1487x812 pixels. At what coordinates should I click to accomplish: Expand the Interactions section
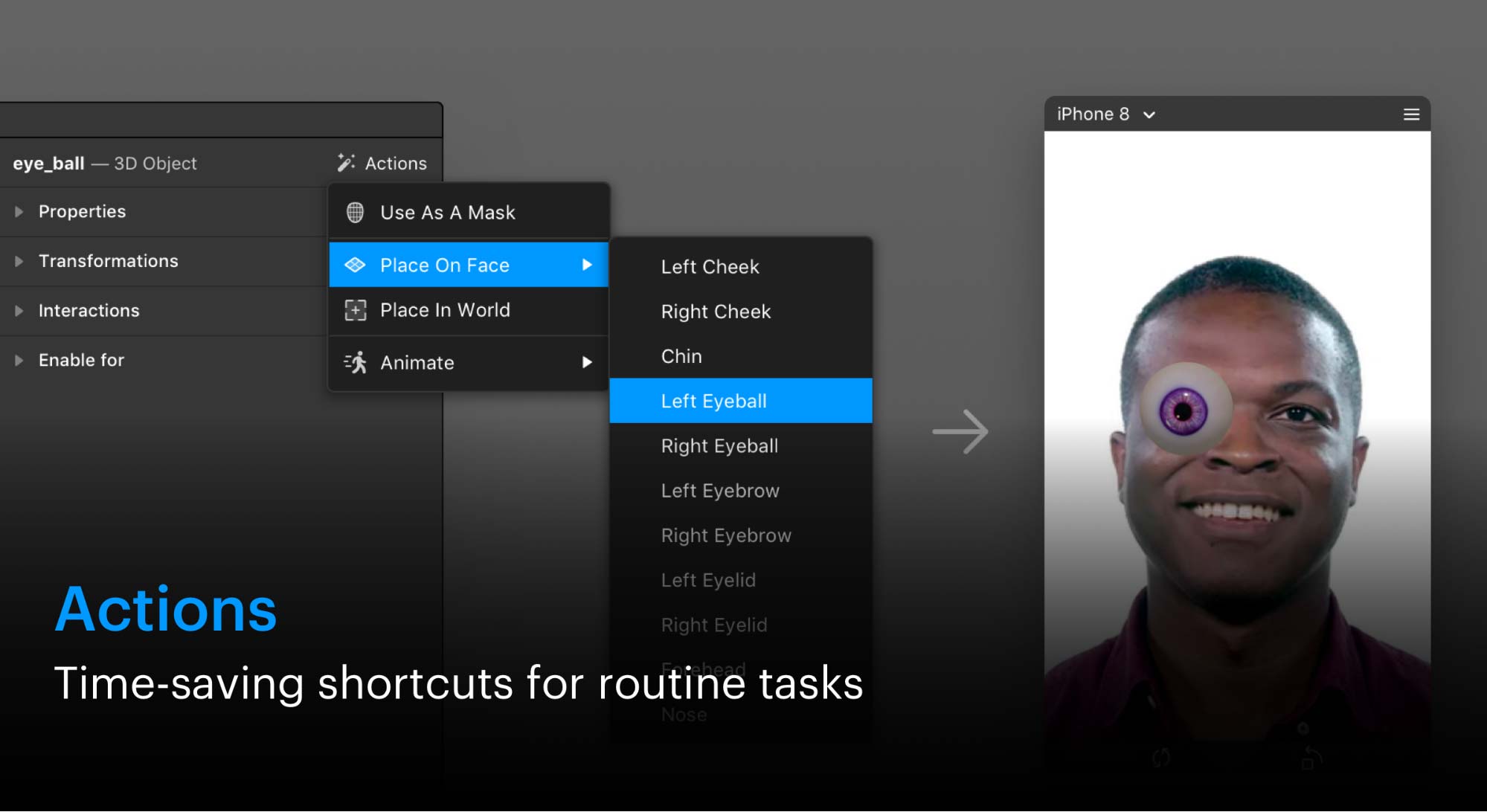19,311
